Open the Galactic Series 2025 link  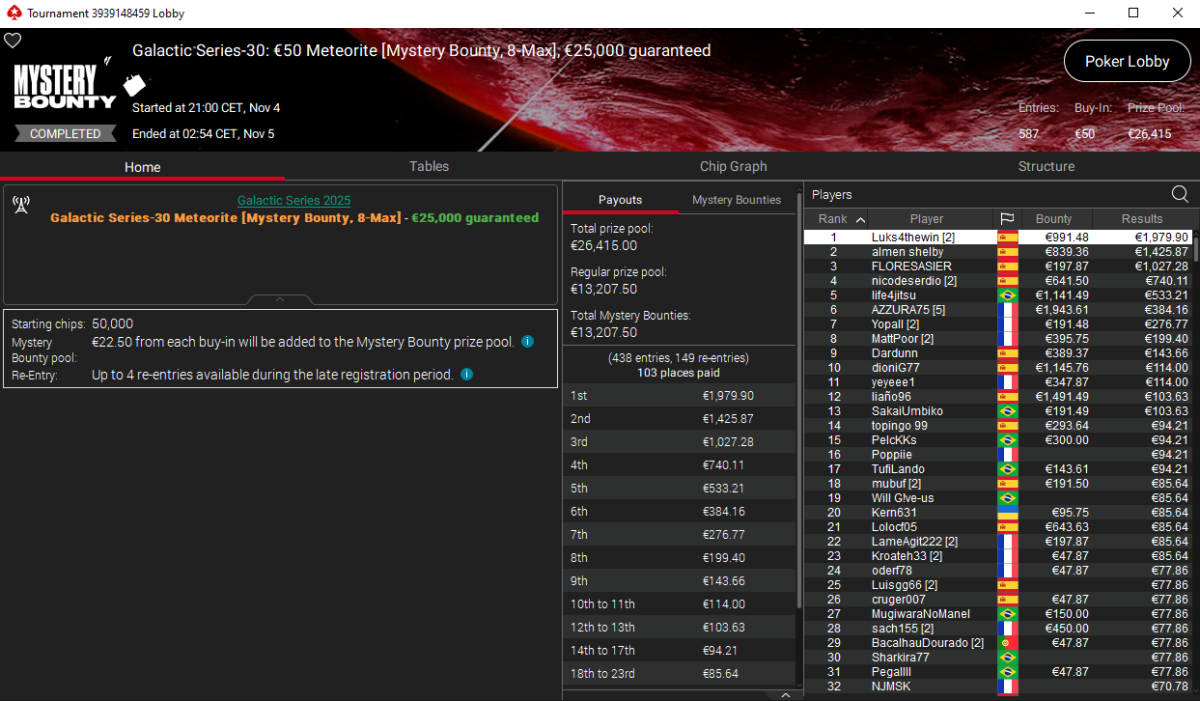pyautogui.click(x=294, y=201)
